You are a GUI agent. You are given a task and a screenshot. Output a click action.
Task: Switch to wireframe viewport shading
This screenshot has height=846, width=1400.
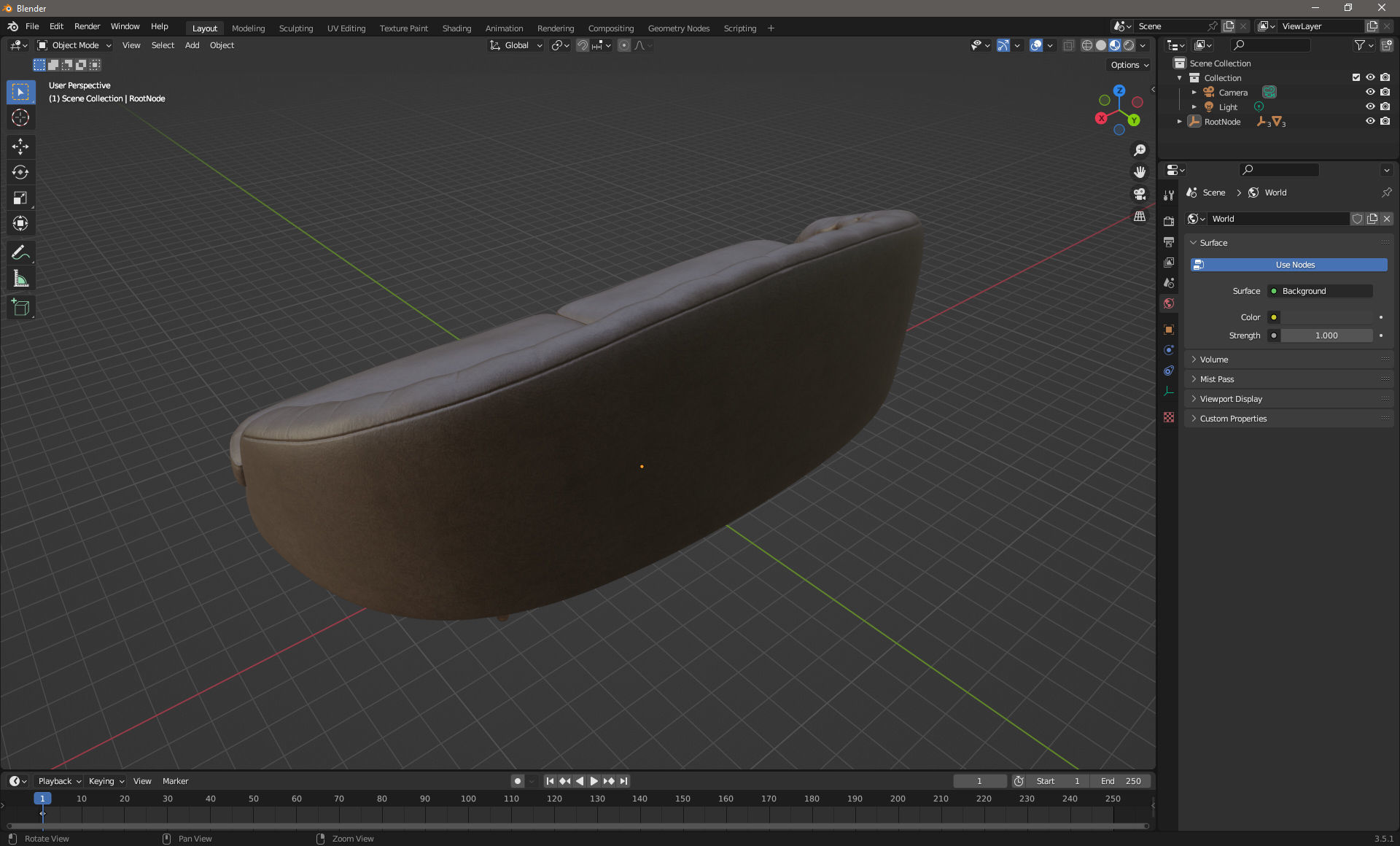coord(1087,45)
